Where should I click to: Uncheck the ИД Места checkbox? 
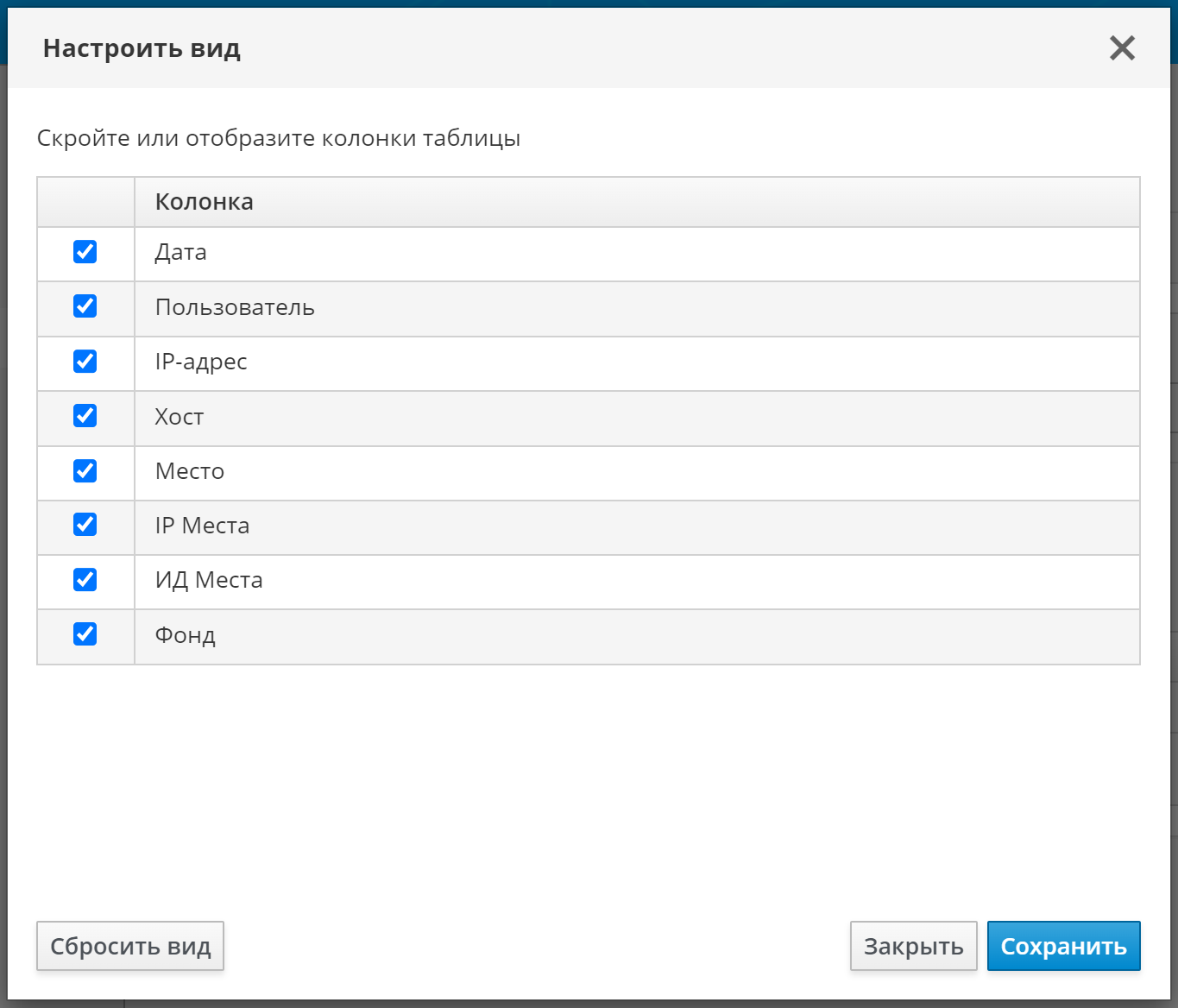coord(85,579)
